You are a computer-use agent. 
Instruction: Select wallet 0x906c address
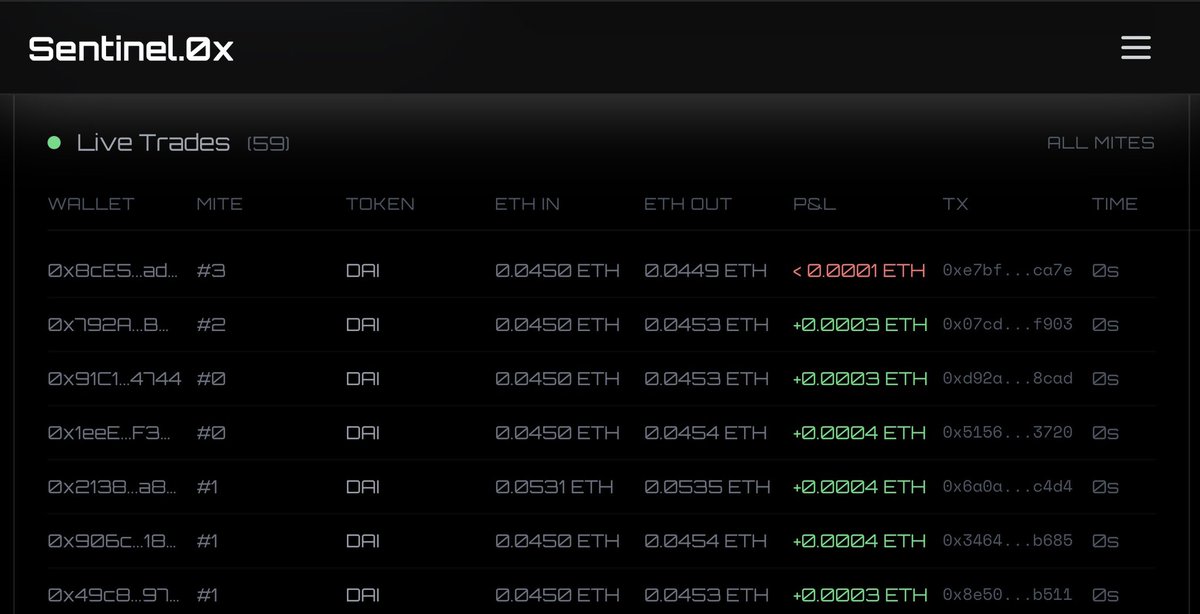(114, 541)
